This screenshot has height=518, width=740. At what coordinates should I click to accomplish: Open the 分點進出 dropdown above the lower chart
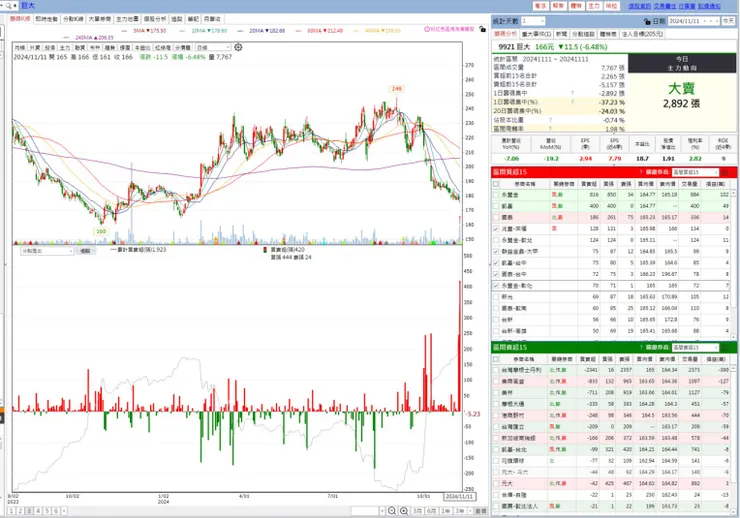click(x=47, y=251)
